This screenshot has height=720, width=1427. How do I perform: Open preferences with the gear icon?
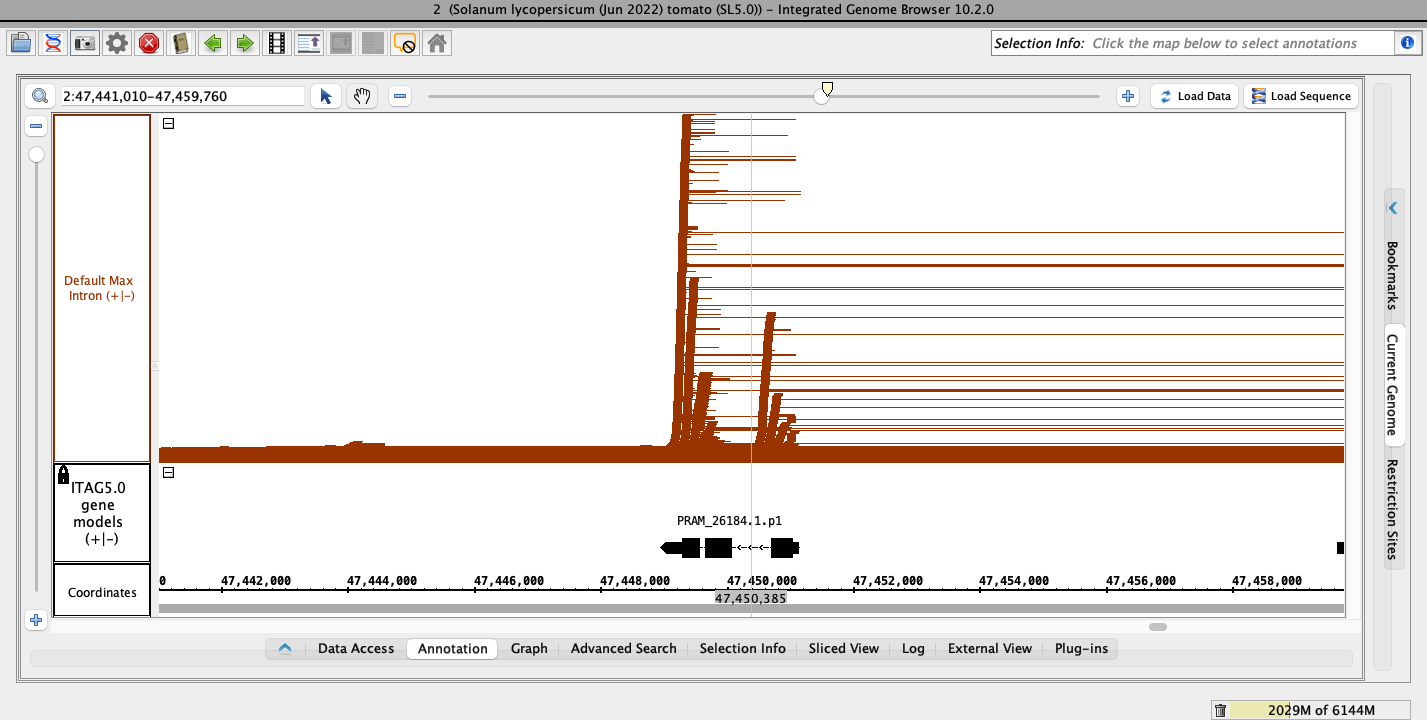(117, 43)
